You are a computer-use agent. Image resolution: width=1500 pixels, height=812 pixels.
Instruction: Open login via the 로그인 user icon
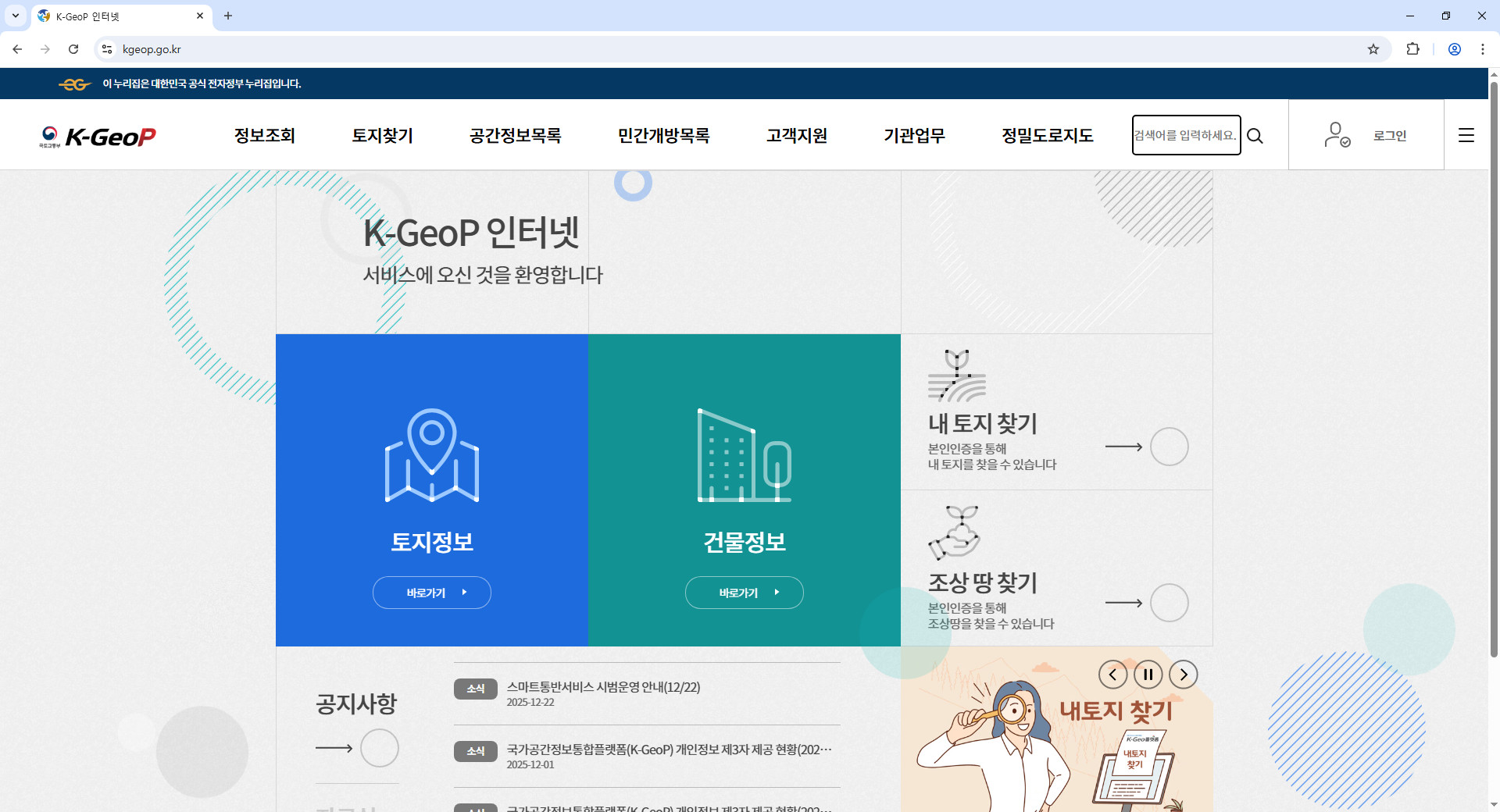coord(1336,134)
